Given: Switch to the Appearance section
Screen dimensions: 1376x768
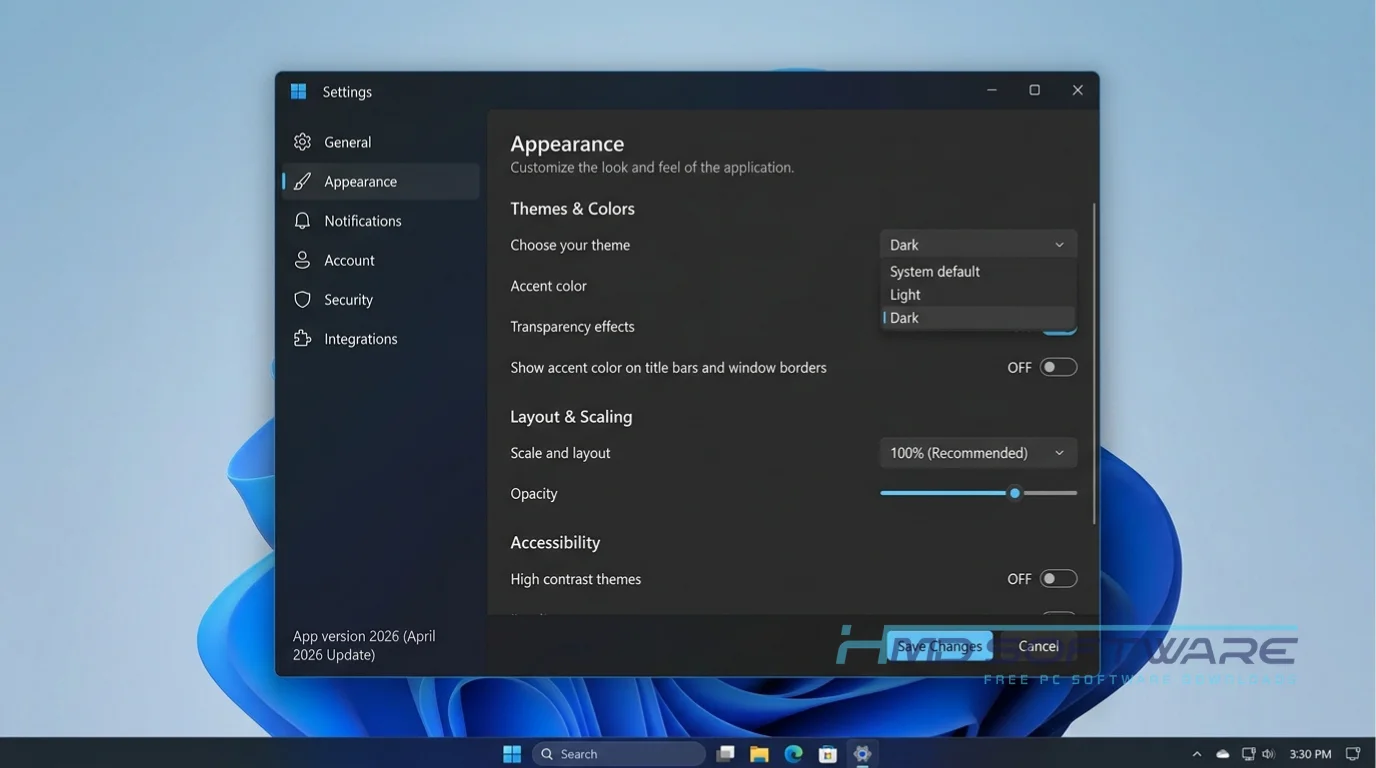Looking at the screenshot, I should (381, 182).
